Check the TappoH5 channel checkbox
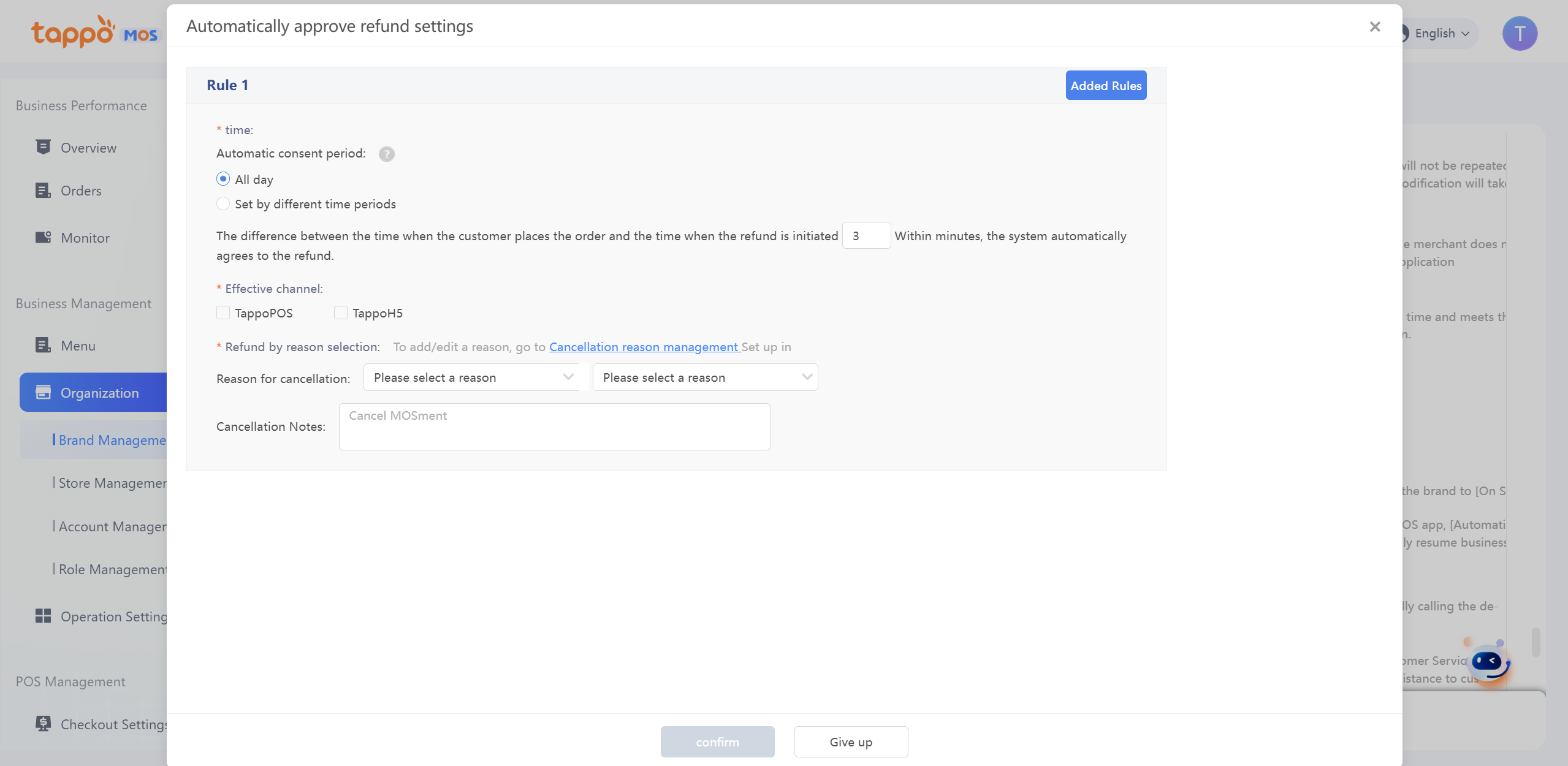The image size is (1568, 766). click(341, 313)
